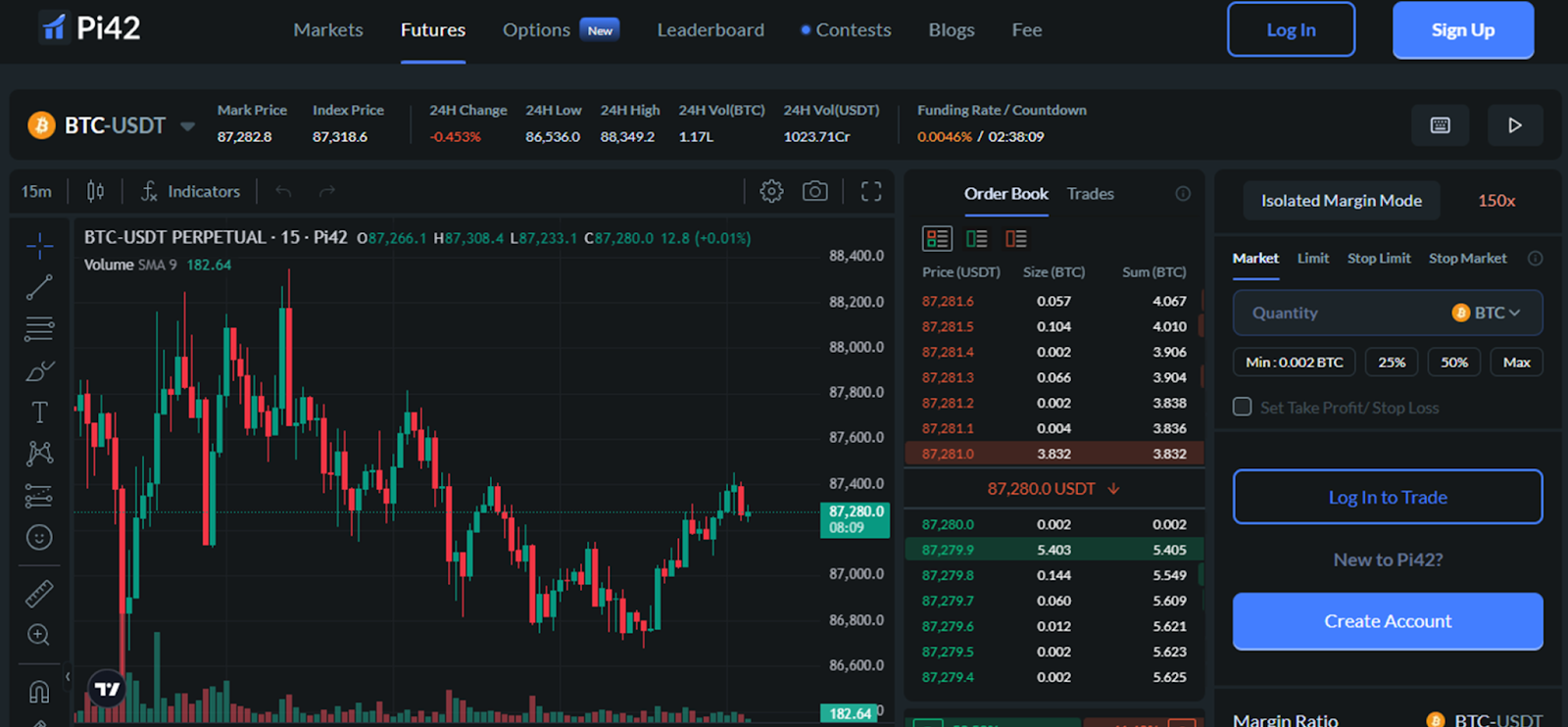Screen dimensions: 1568x727
Task: Show only buy orders in order book
Action: (977, 238)
